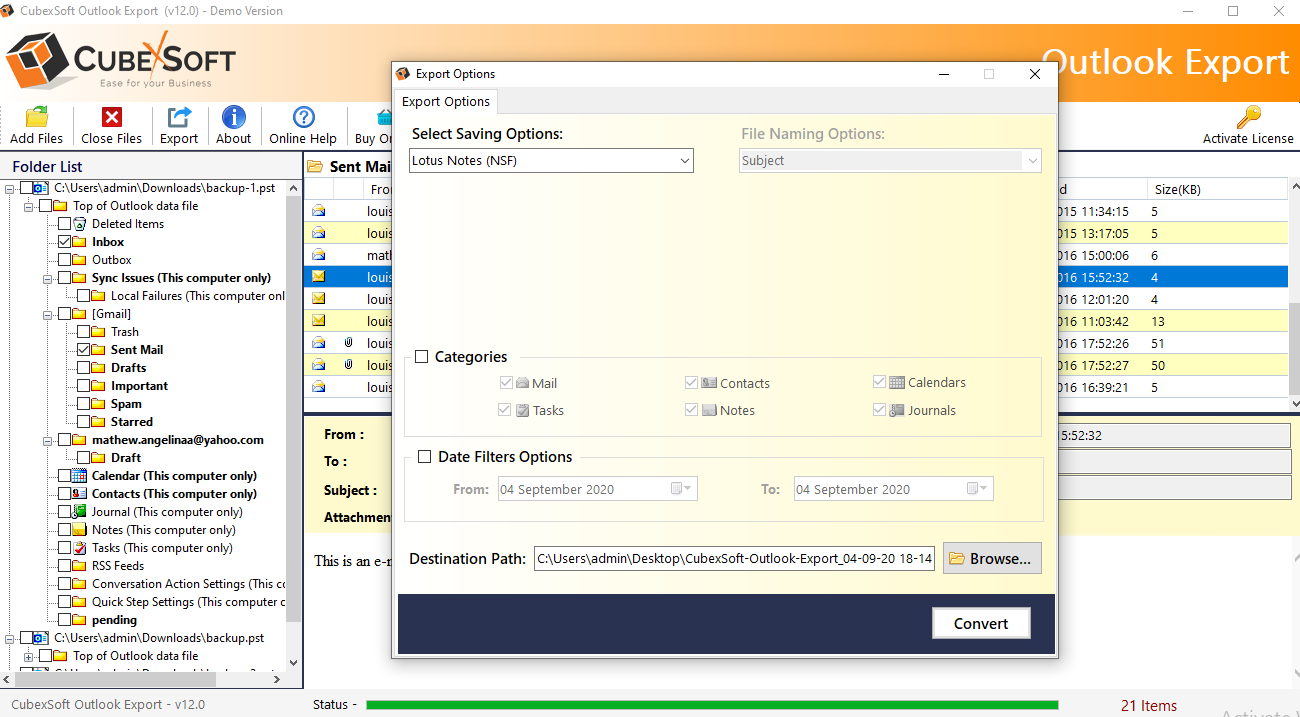Click the Close Files red X icon
Viewport: 1300px width, 717px height.
coord(111,118)
